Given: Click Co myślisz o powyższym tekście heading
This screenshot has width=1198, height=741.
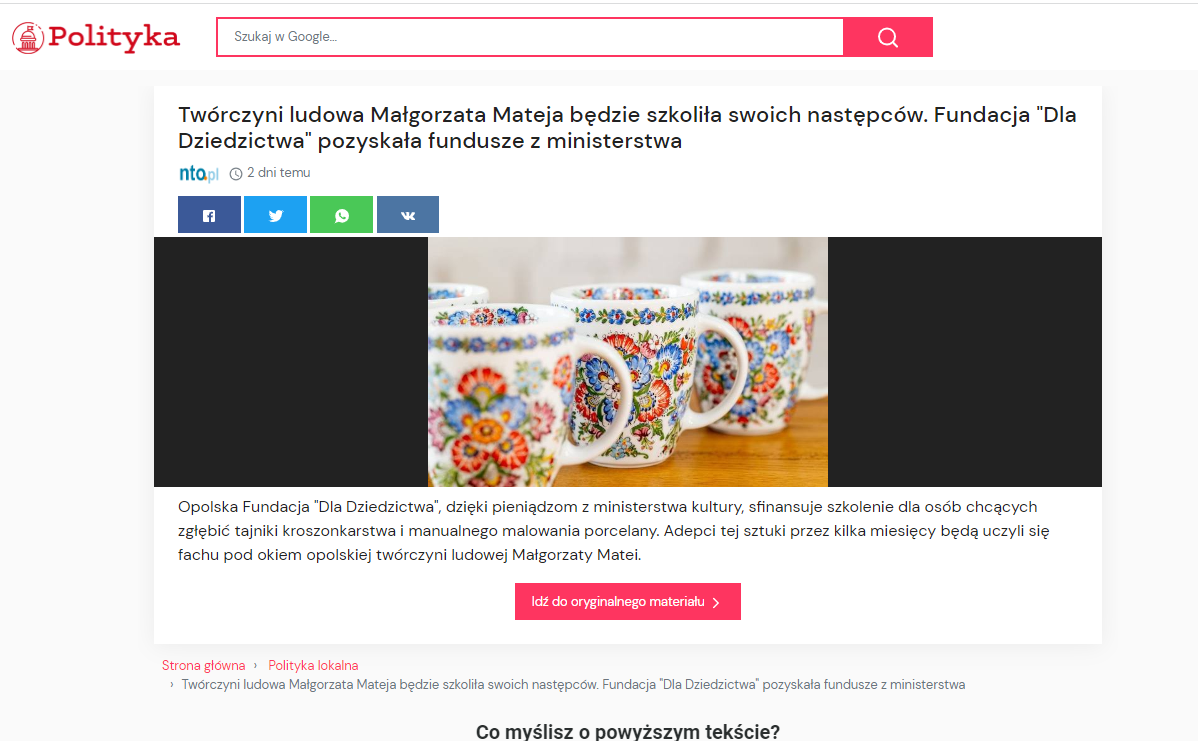Looking at the screenshot, I should click(628, 731).
